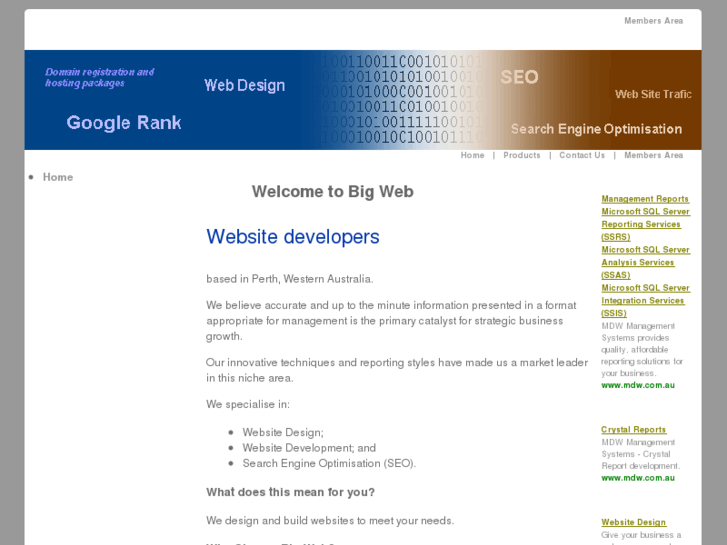Open Microsoft SQL Server Integration Services link
Image resolution: width=727 pixels, height=545 pixels.
645,301
